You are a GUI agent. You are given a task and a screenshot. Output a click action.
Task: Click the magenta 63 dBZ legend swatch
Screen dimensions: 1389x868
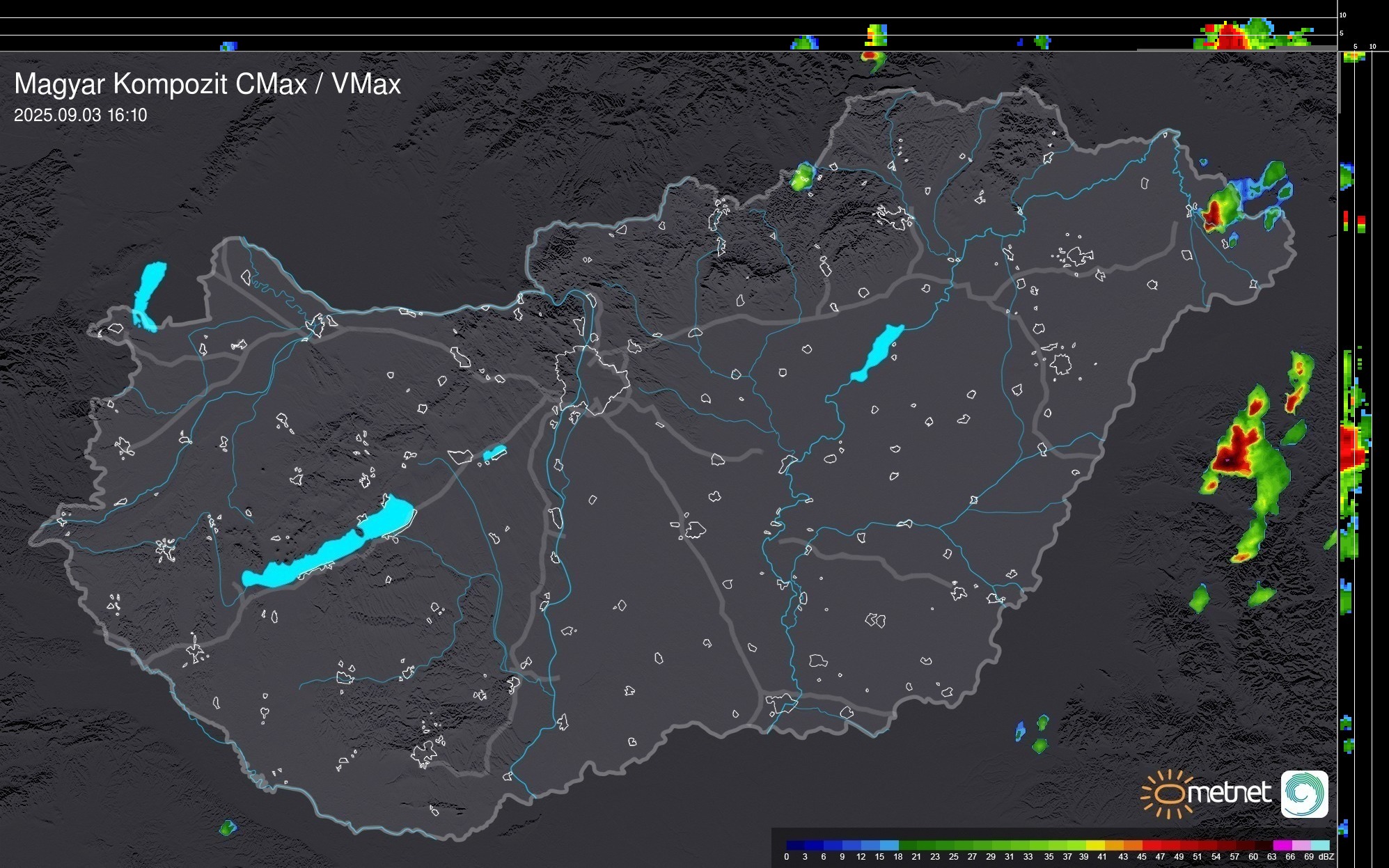(x=1282, y=845)
